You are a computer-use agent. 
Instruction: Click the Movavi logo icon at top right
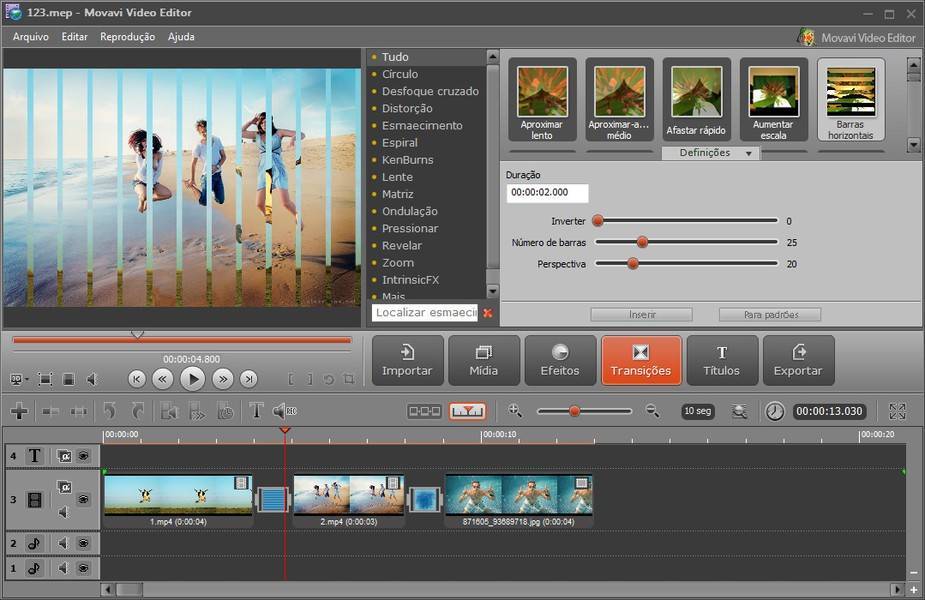click(x=806, y=37)
